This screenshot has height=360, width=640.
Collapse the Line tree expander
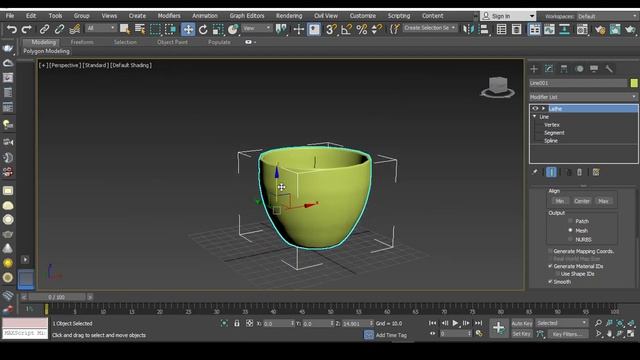pyautogui.click(x=534, y=117)
